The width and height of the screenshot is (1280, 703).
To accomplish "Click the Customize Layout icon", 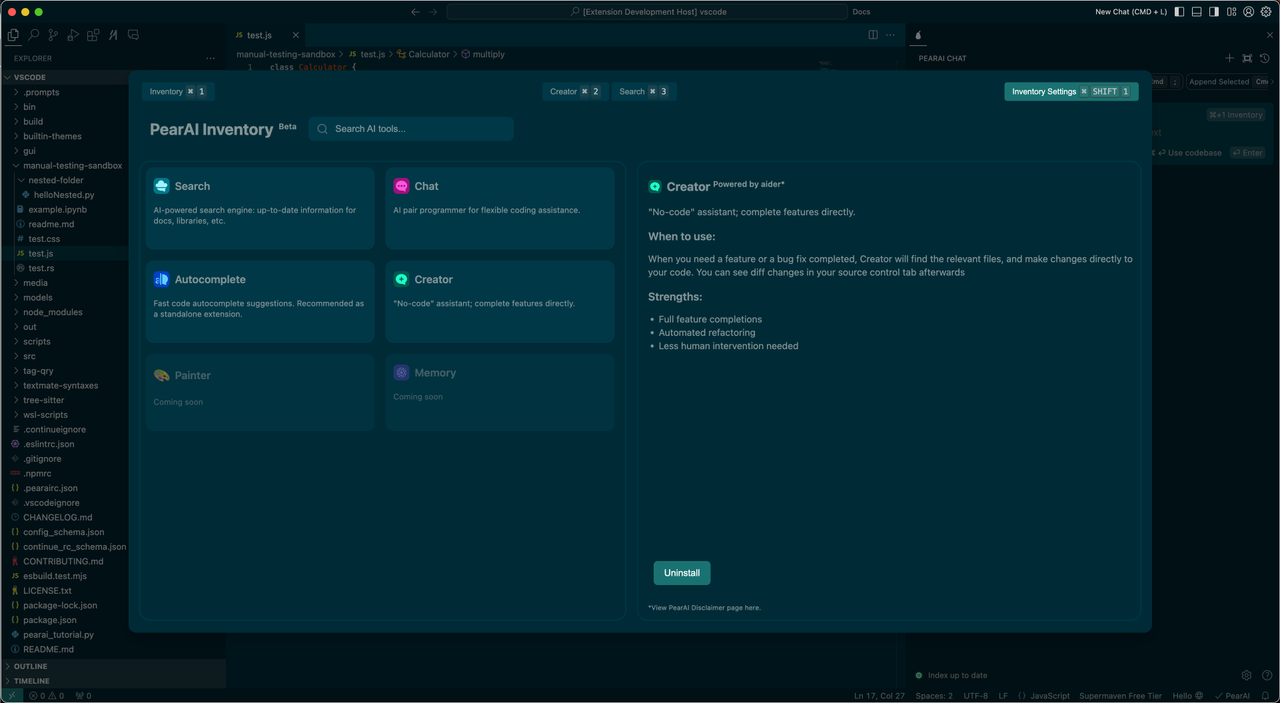I will [1231, 12].
